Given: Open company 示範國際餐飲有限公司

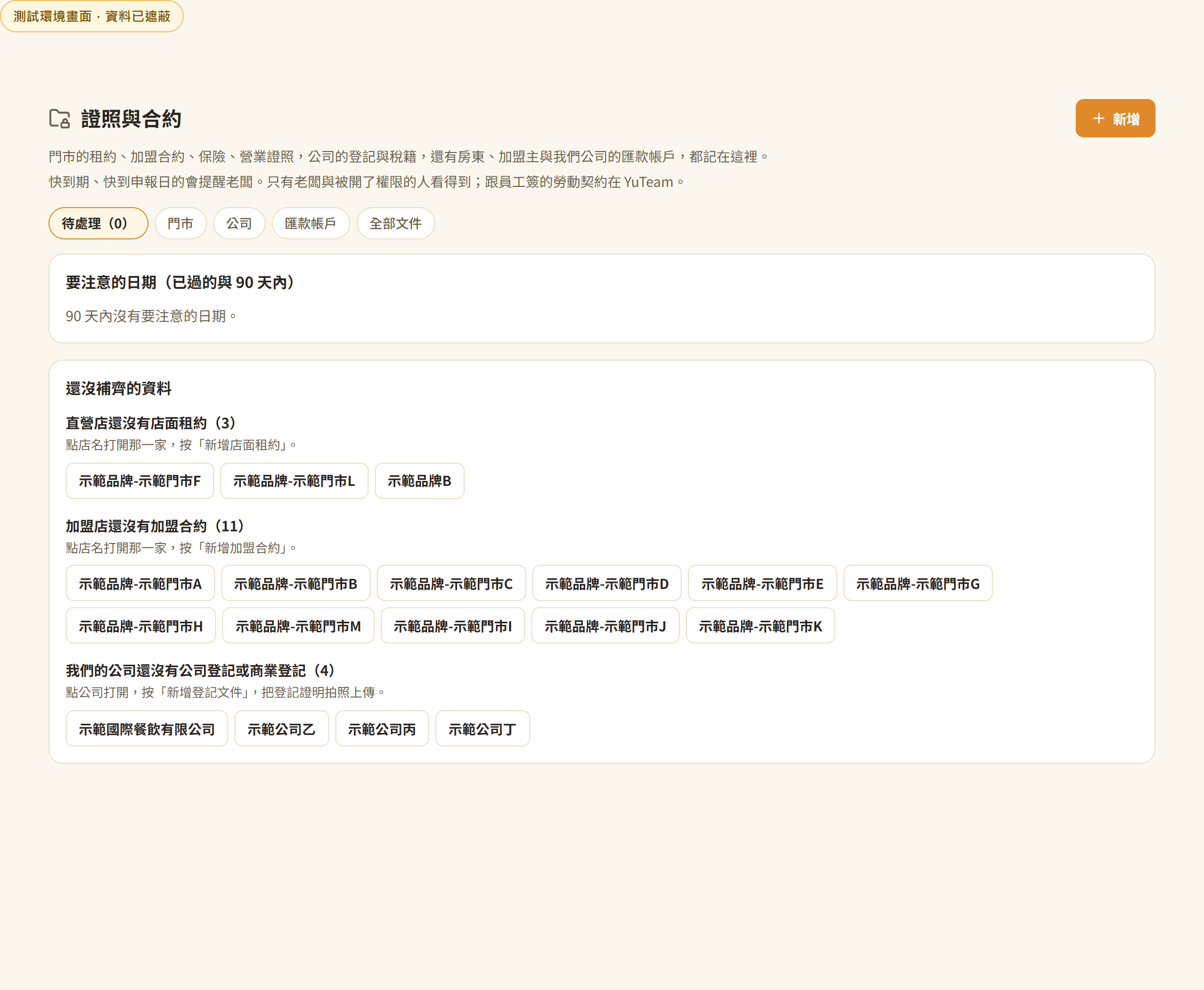Looking at the screenshot, I should coord(147,728).
